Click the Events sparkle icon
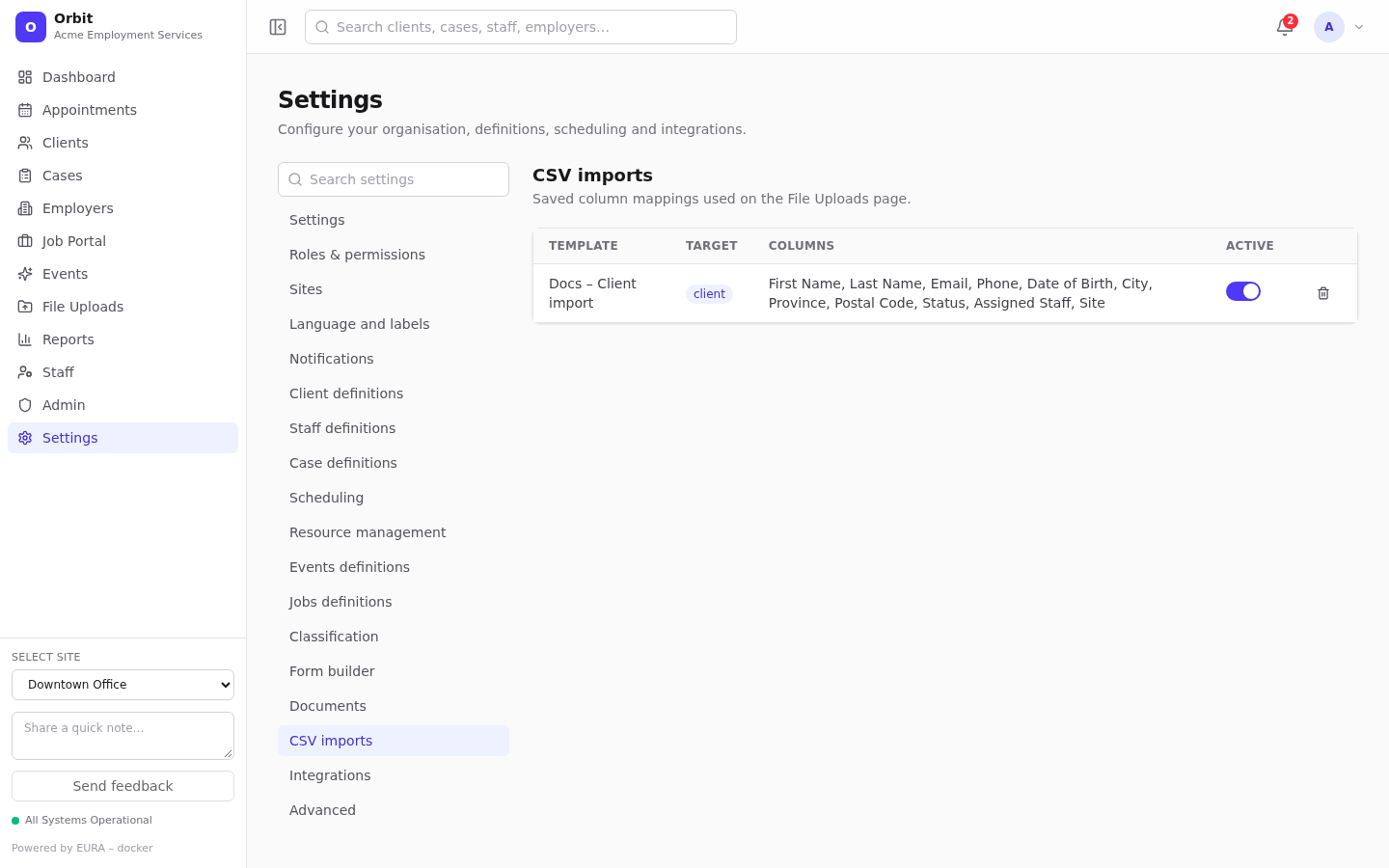This screenshot has width=1389, height=868. point(25,274)
